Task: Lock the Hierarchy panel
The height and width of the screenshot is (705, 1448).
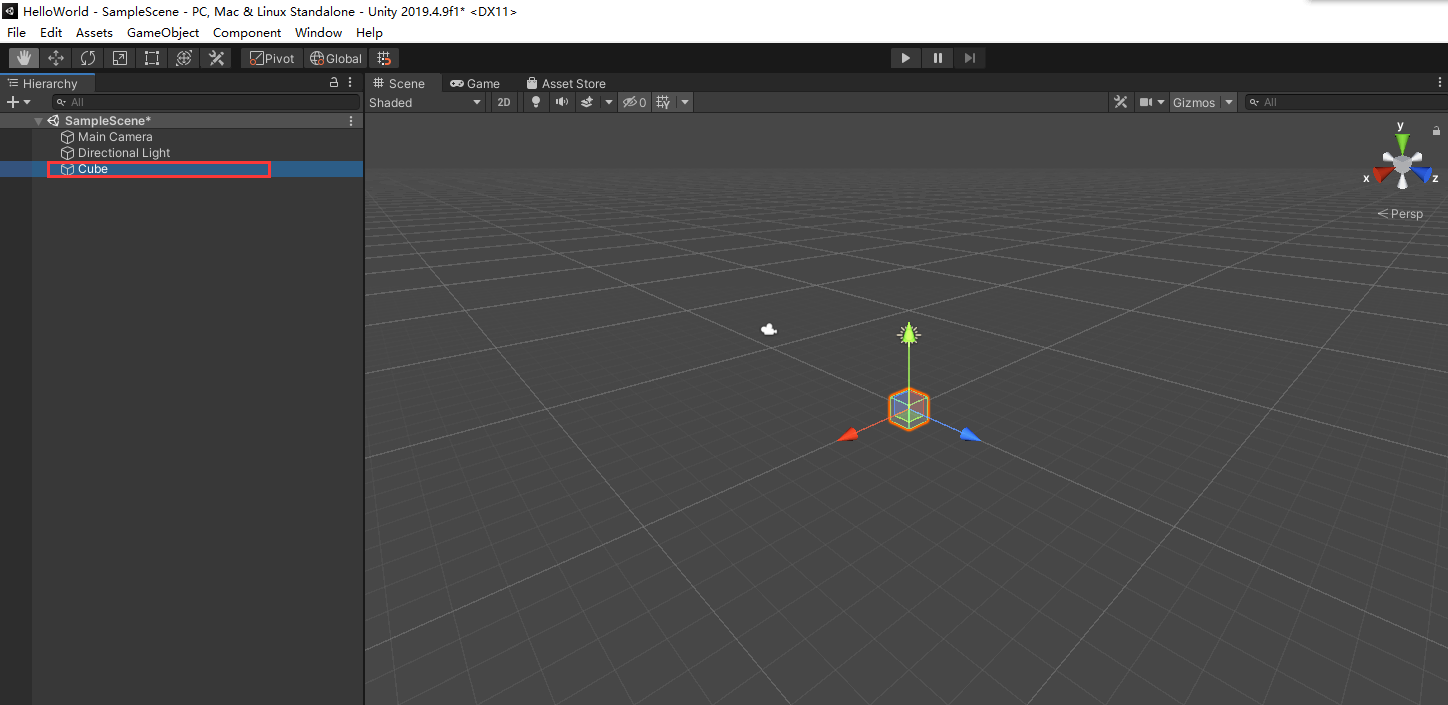Action: [x=334, y=83]
